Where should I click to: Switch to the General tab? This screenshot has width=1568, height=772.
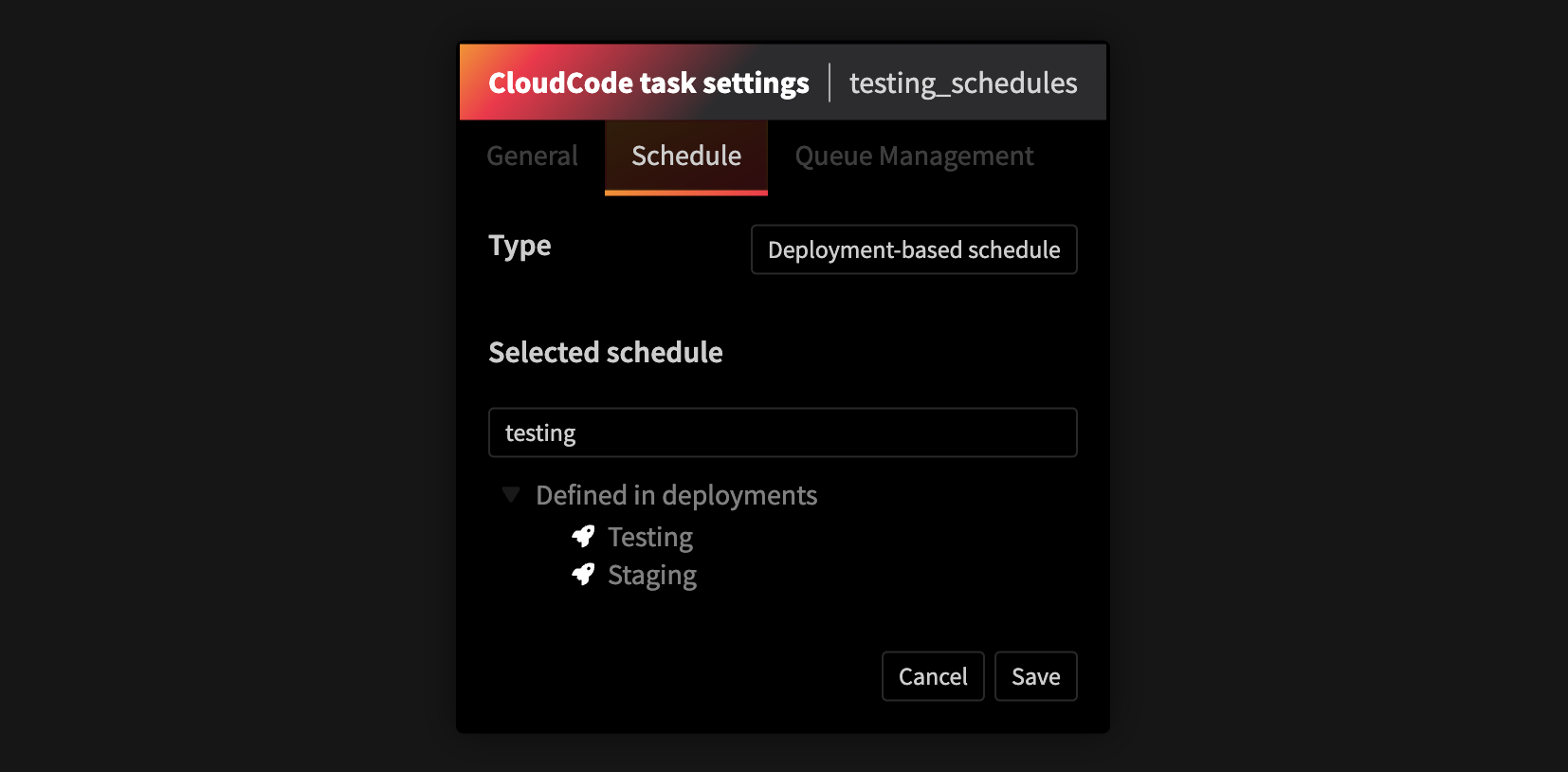(532, 156)
